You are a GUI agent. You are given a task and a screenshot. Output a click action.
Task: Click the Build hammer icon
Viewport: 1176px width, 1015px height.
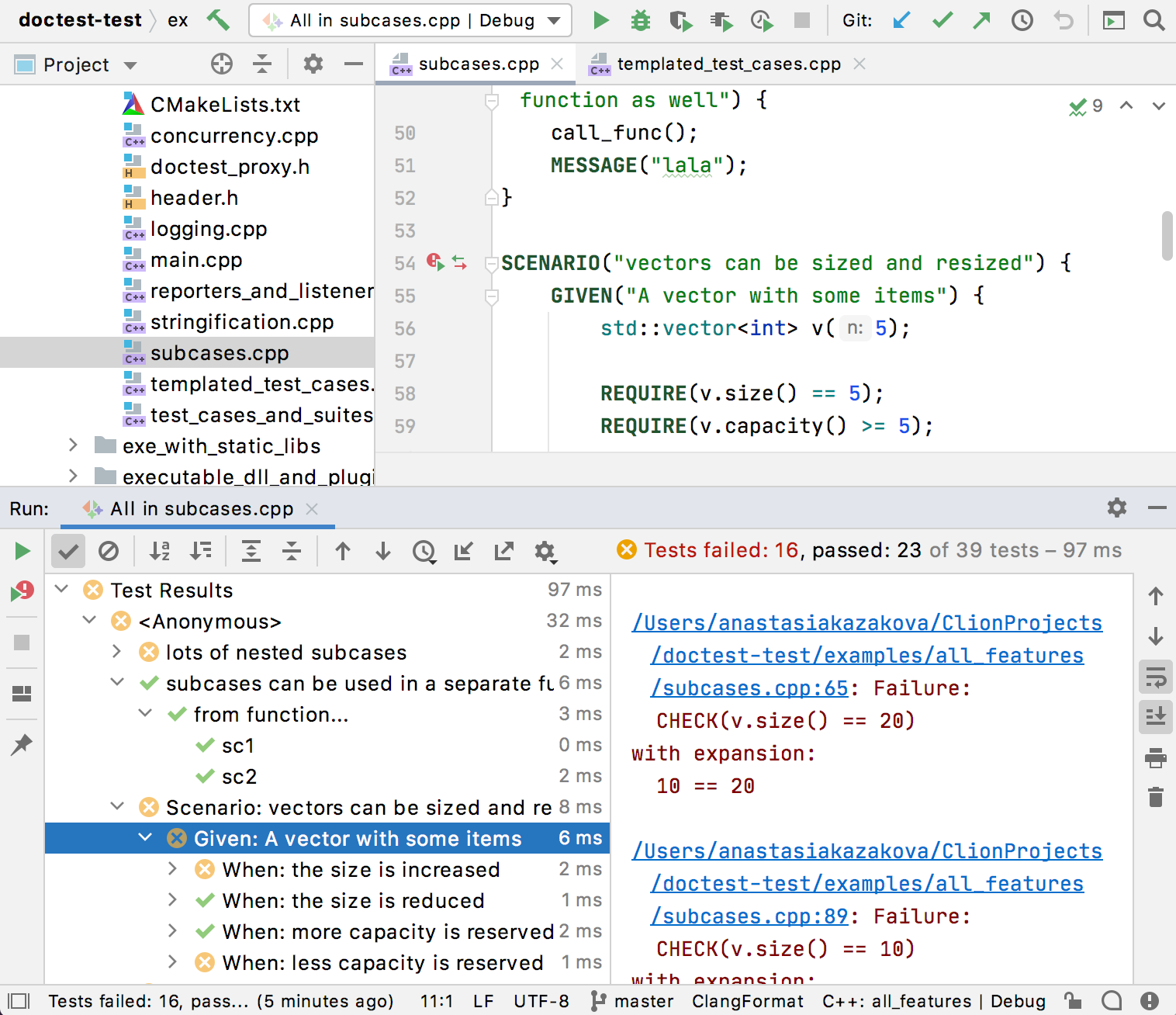click(218, 20)
